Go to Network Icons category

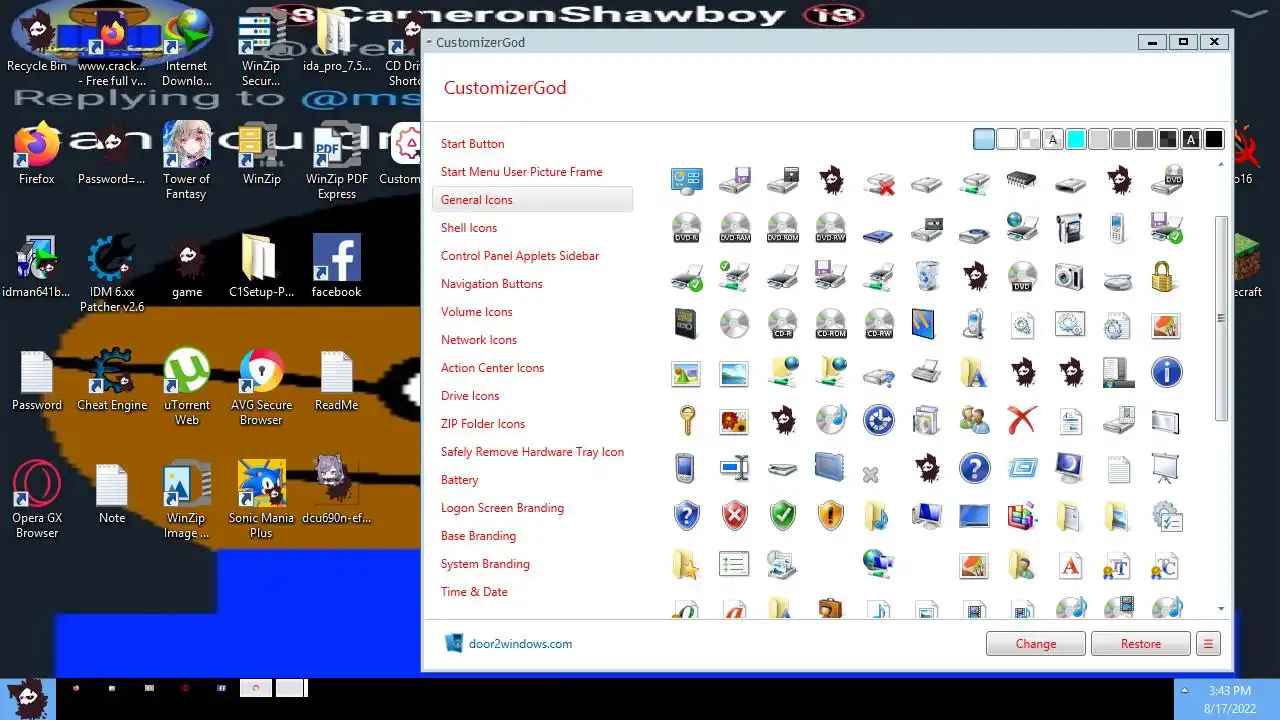[x=479, y=340]
